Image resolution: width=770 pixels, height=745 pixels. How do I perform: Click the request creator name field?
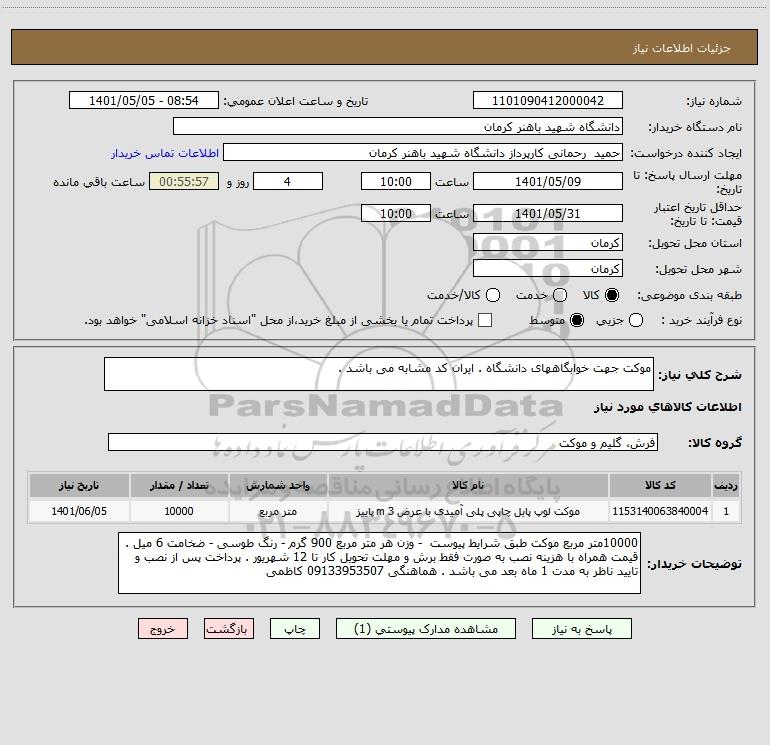click(423, 152)
